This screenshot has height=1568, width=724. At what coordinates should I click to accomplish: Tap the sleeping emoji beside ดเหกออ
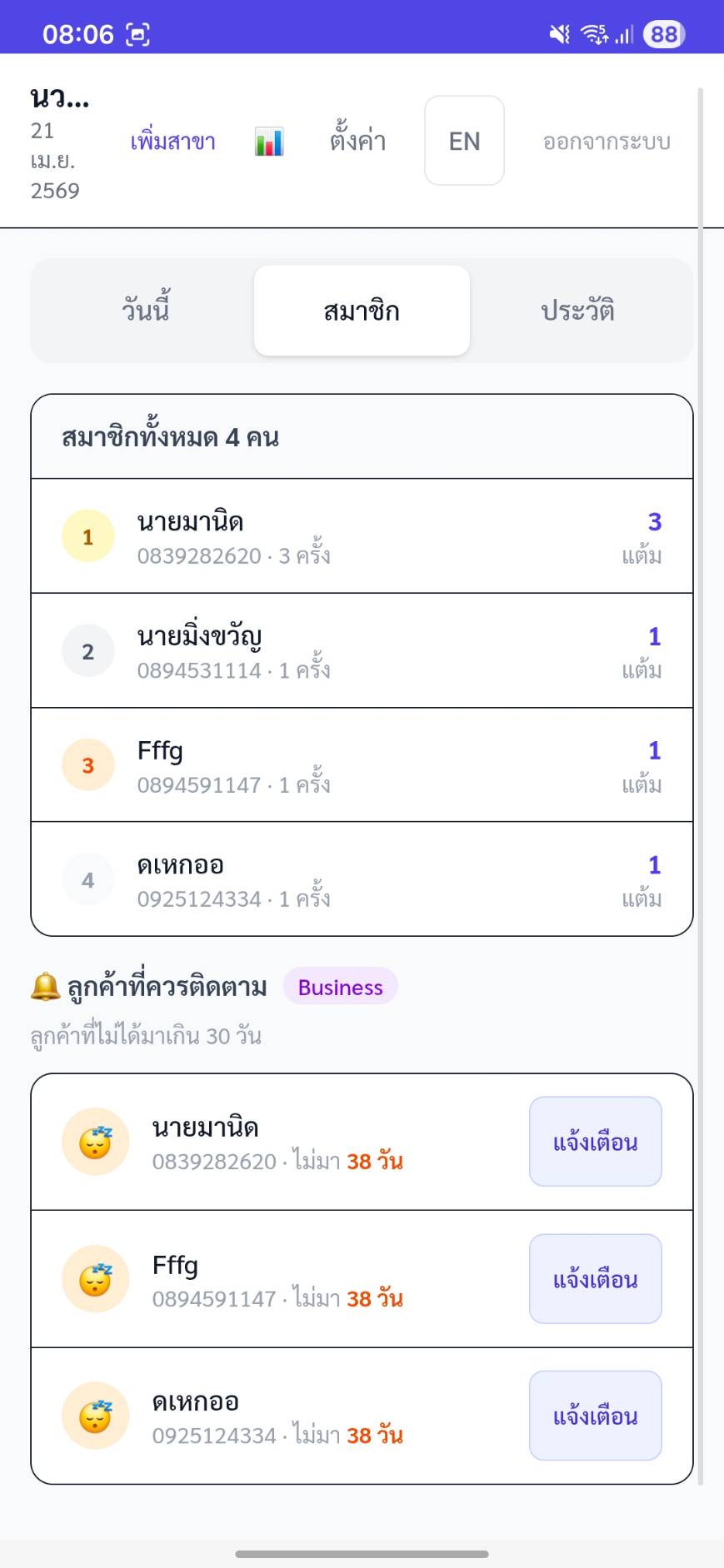[x=96, y=1416]
